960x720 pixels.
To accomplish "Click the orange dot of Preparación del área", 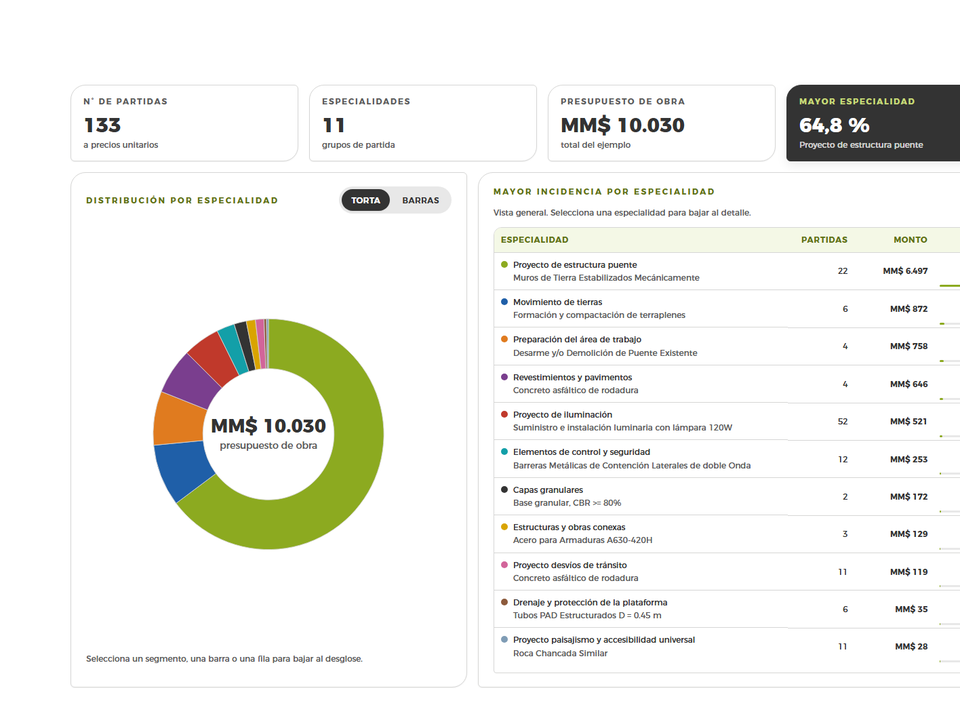I will click(x=504, y=339).
